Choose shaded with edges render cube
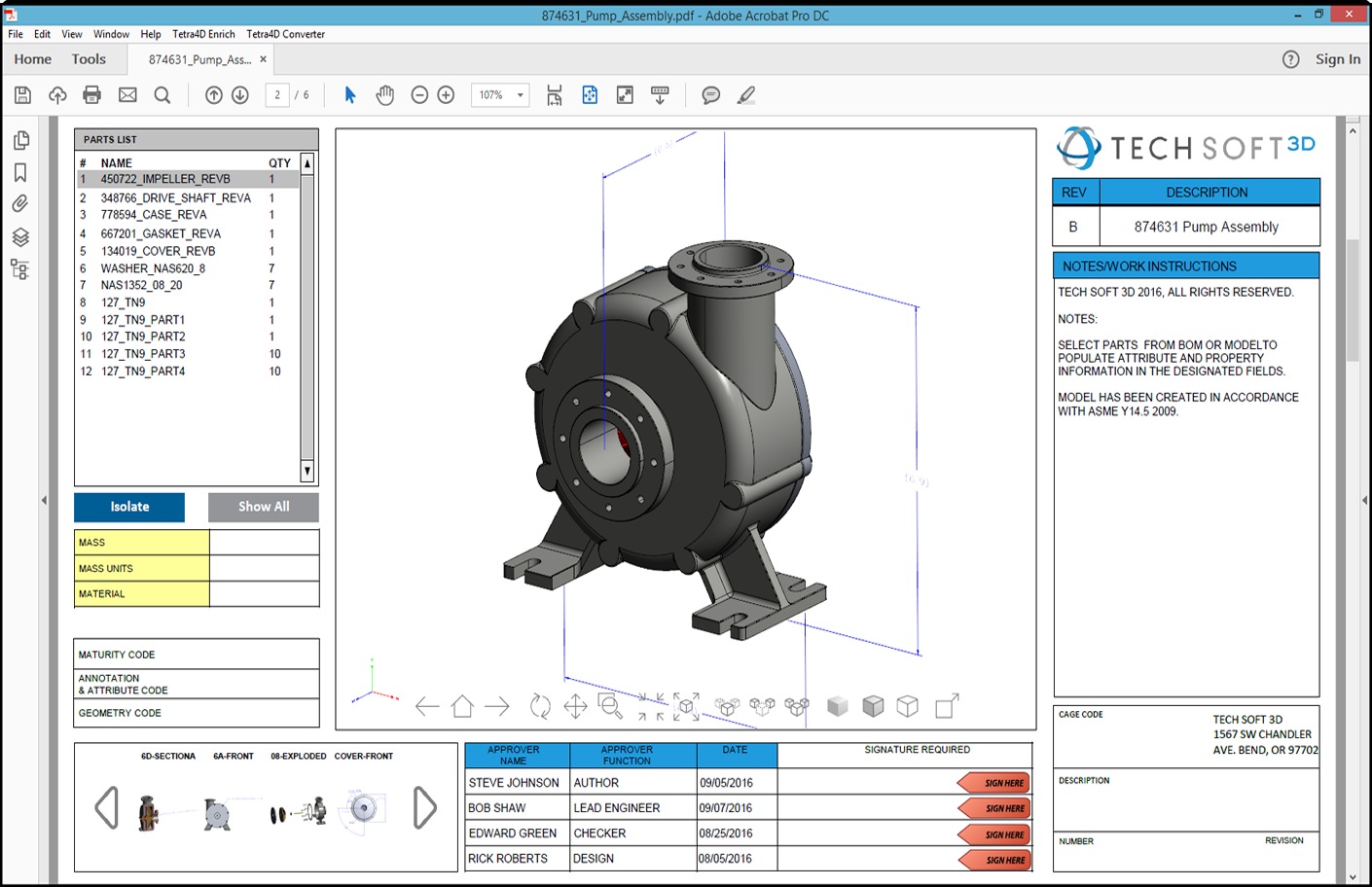 (x=873, y=706)
